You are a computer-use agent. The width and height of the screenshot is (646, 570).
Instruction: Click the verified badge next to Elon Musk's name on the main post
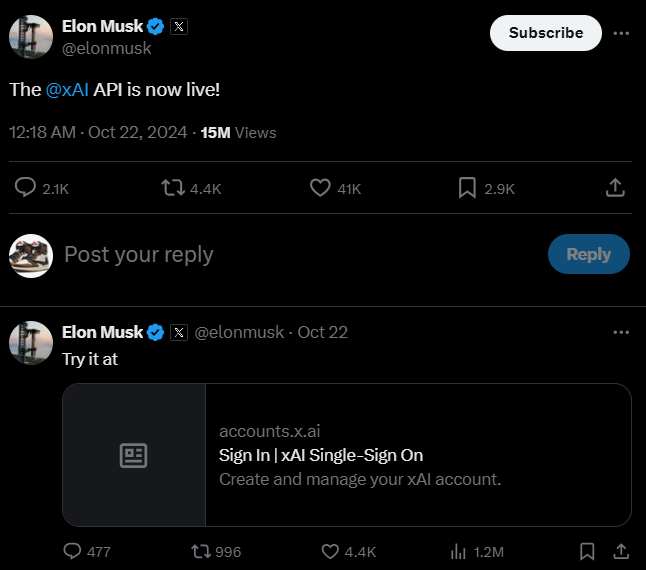point(157,27)
